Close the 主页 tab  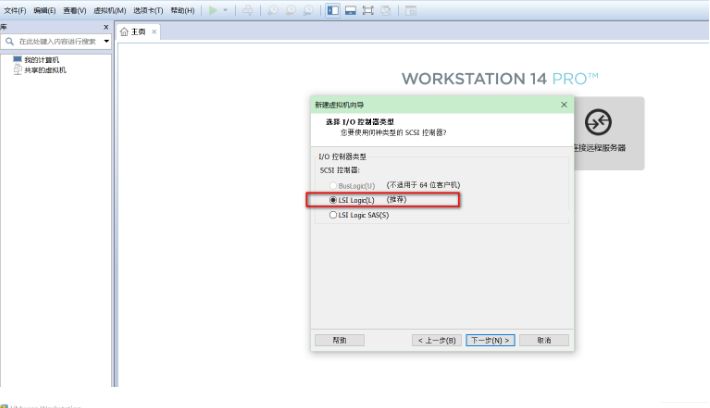(x=154, y=32)
